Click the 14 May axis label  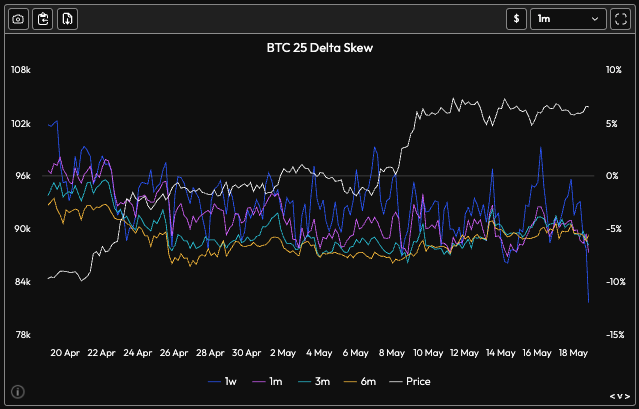[500, 353]
